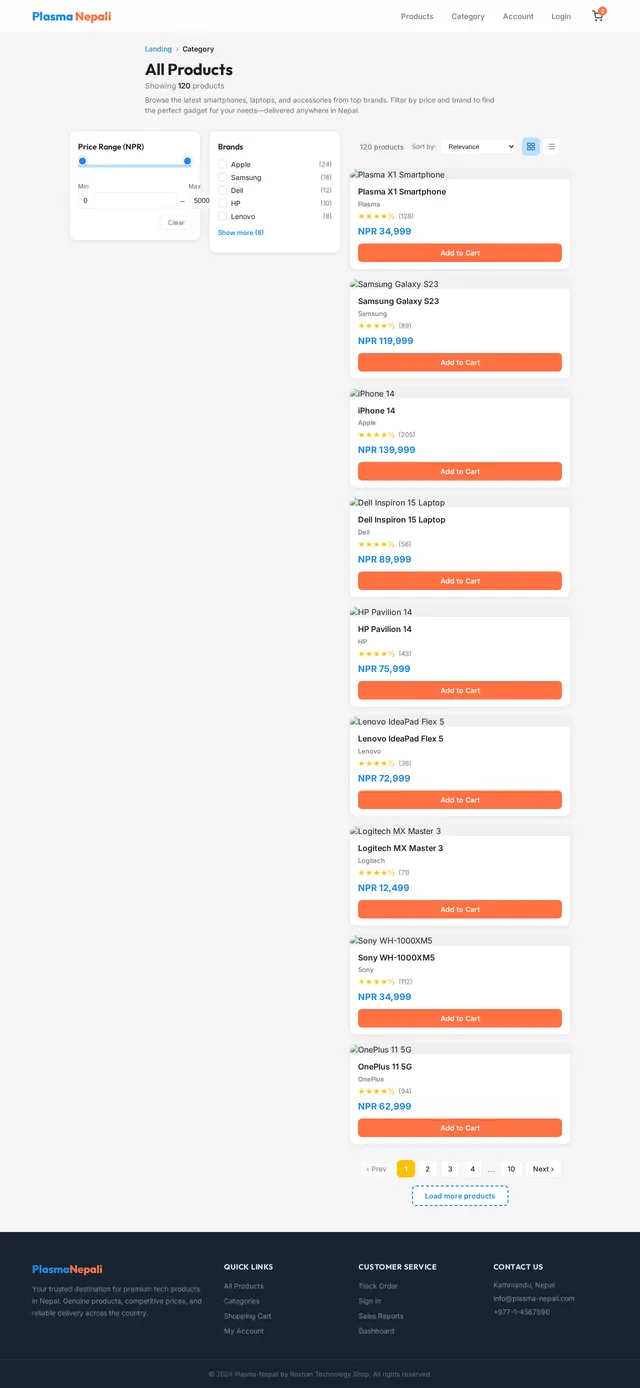The image size is (640, 1388).
Task: Click the left price range slider handle
Action: (x=83, y=161)
